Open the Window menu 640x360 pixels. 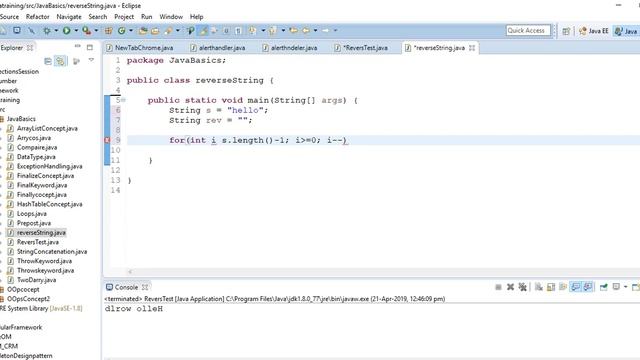click(x=171, y=17)
